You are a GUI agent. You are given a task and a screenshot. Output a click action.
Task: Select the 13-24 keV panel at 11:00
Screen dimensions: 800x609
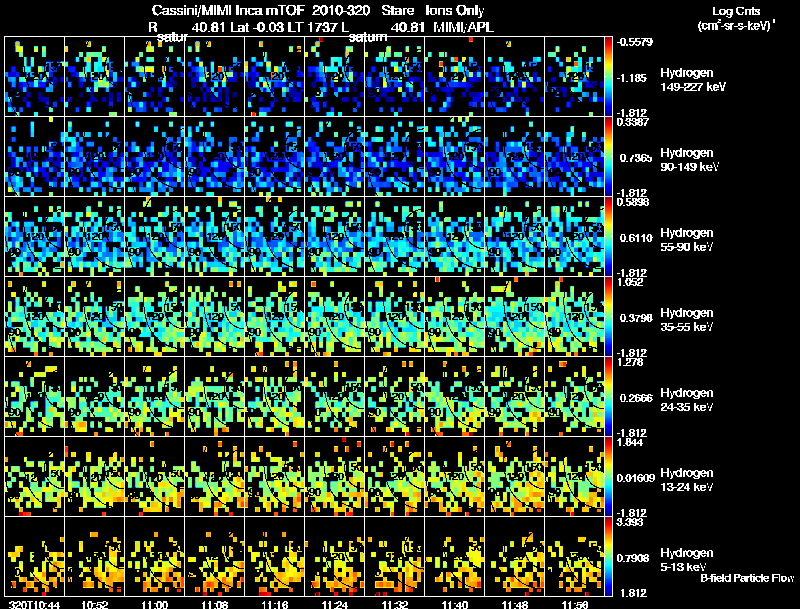155,477
